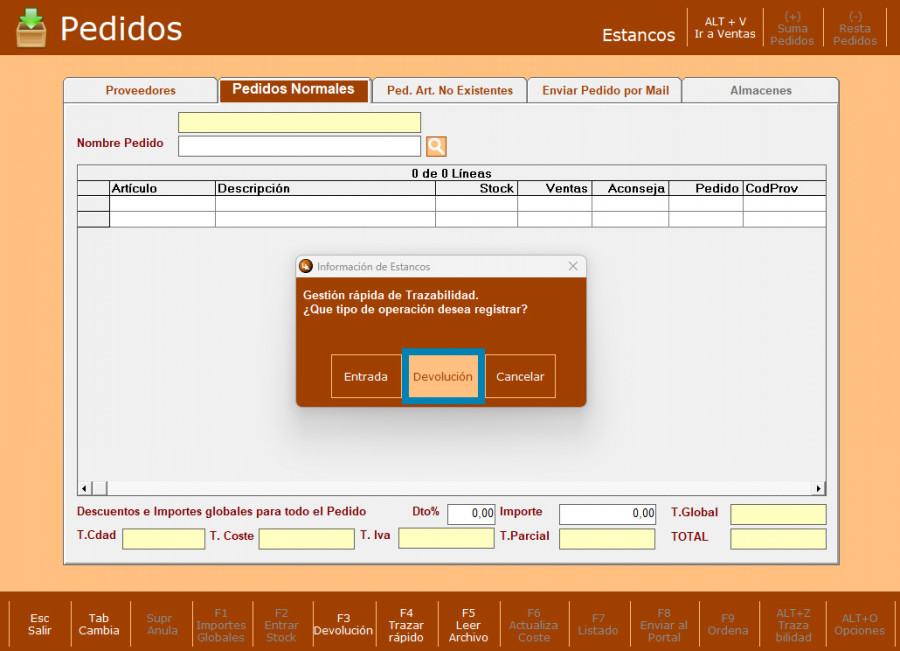
Task: Click F4 Trazar rápido
Action: 406,624
